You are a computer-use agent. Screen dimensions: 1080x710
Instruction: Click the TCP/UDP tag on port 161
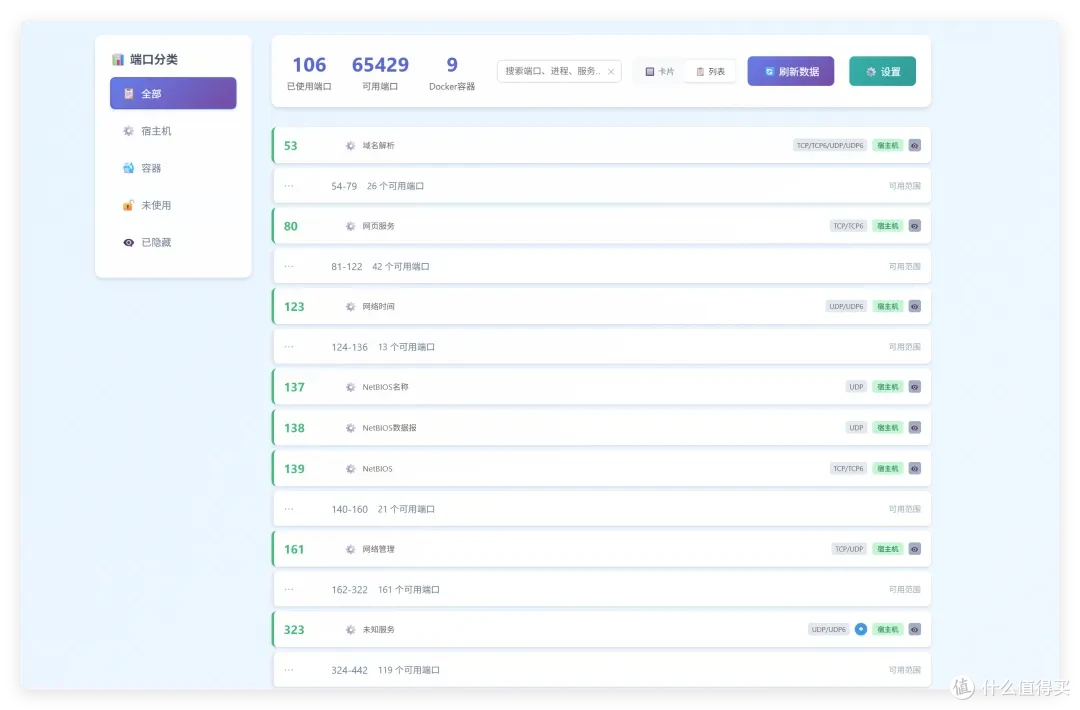(849, 549)
